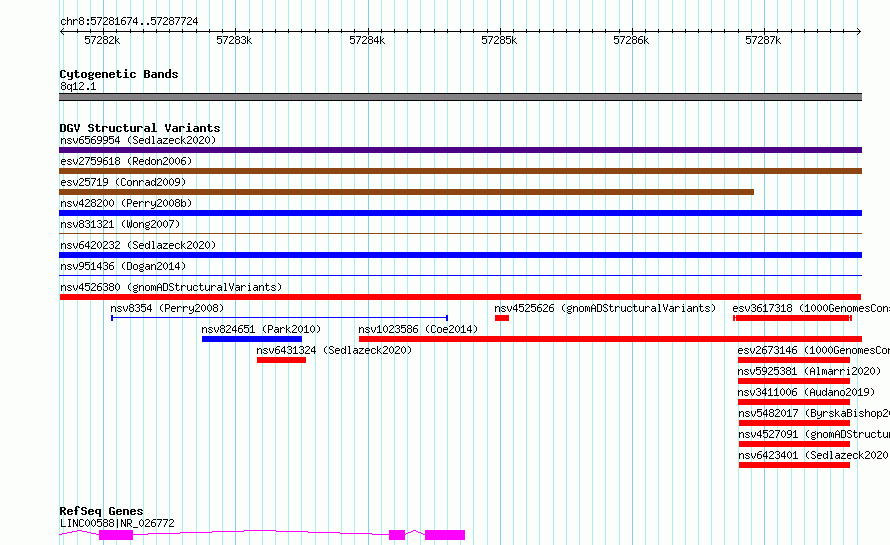
Task: Click the DGV Structural Variants track title
Action: point(140,128)
